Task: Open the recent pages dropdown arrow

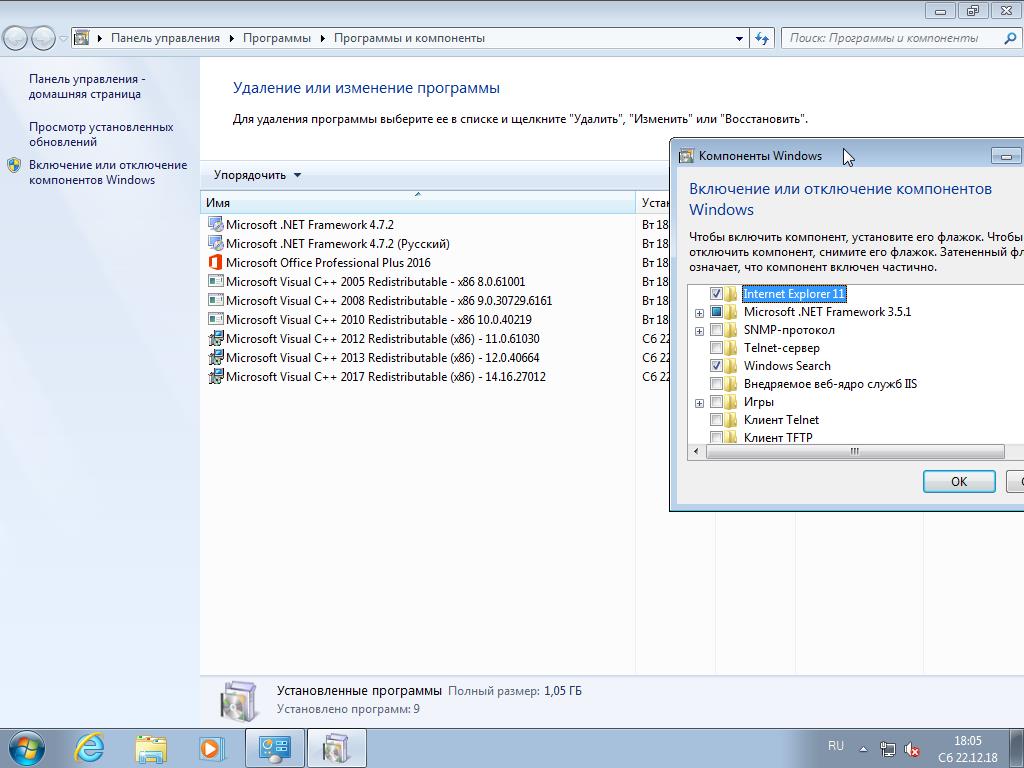Action: [63, 38]
